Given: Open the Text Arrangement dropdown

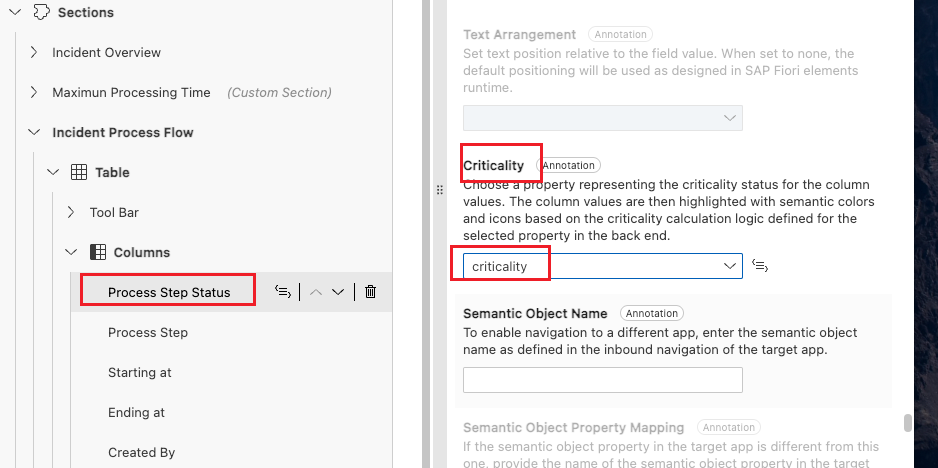Looking at the screenshot, I should click(x=729, y=118).
